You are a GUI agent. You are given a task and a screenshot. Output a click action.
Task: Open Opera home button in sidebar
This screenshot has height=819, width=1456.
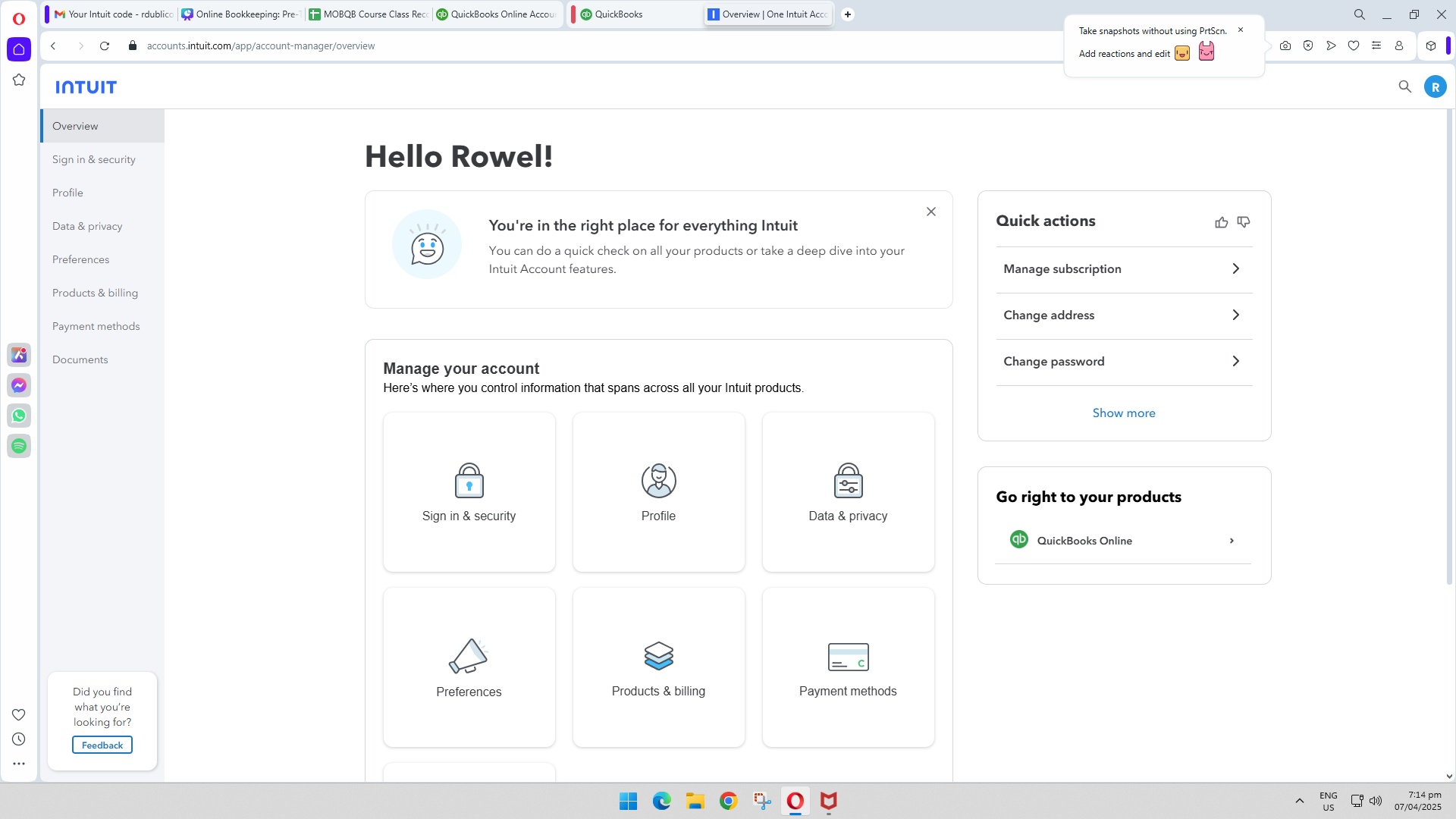coord(19,49)
